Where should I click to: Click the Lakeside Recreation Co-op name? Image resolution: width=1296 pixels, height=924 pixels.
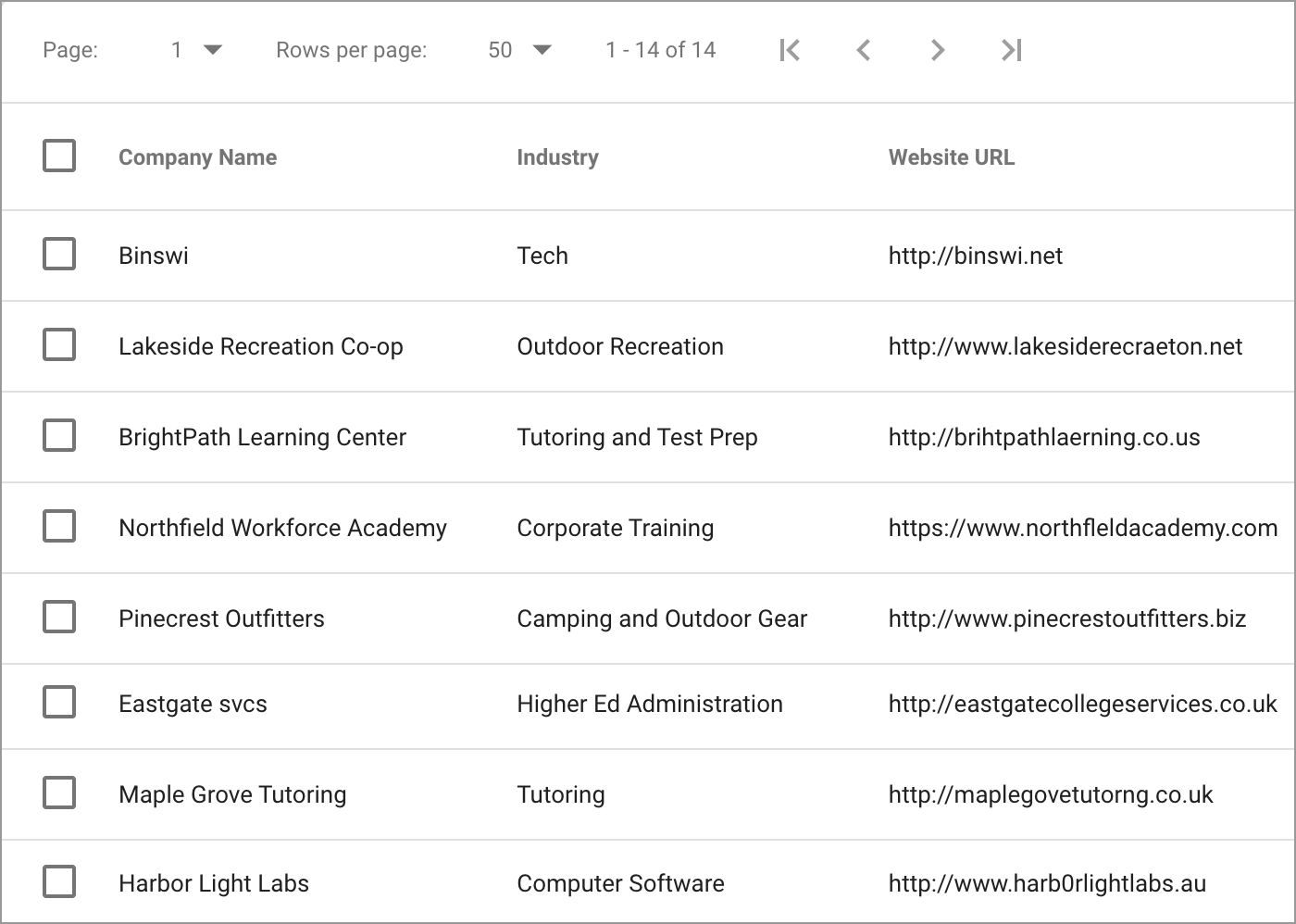(261, 346)
